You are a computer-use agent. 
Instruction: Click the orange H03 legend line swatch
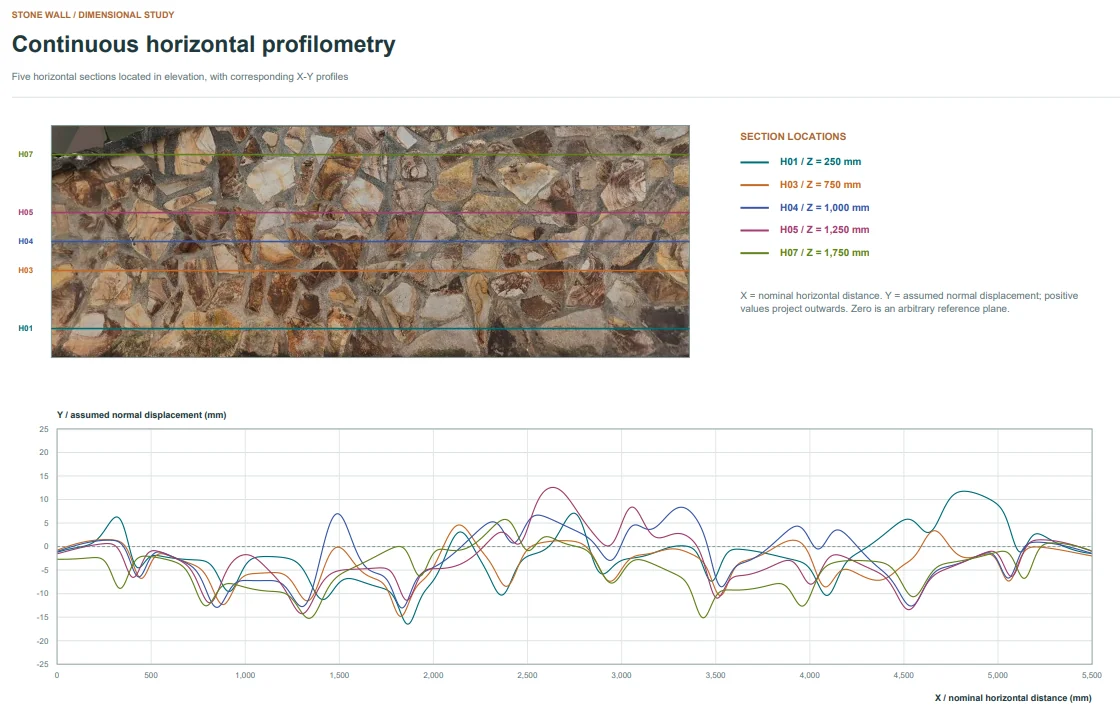[x=754, y=185]
